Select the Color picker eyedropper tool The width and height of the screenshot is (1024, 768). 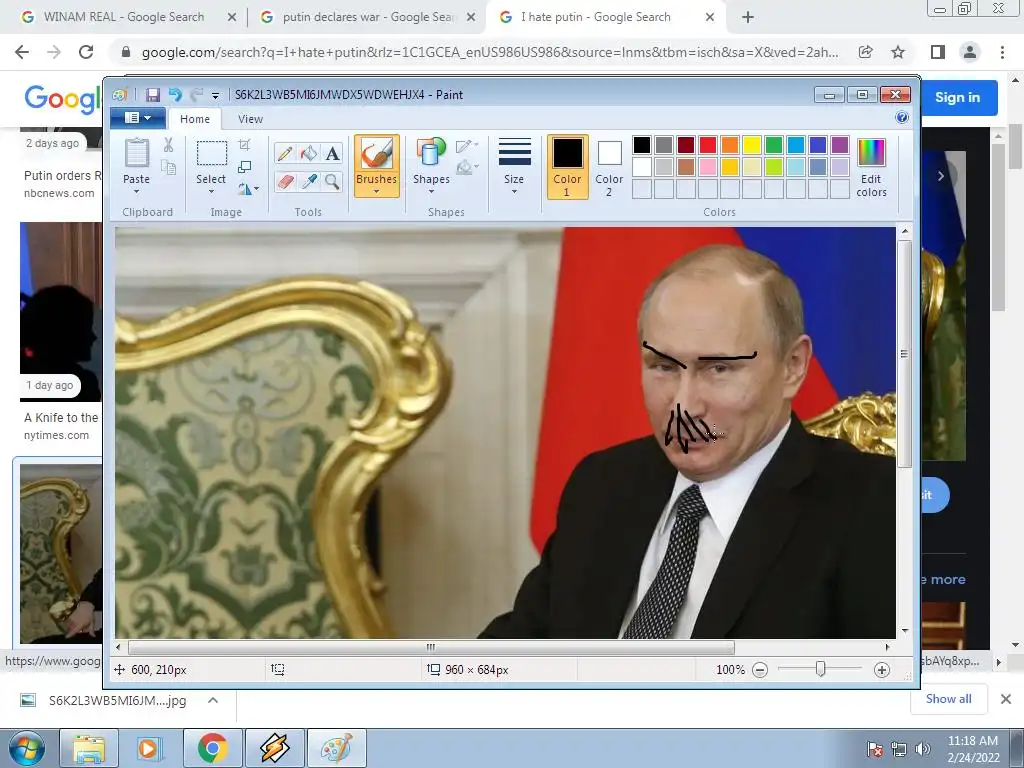(x=309, y=182)
